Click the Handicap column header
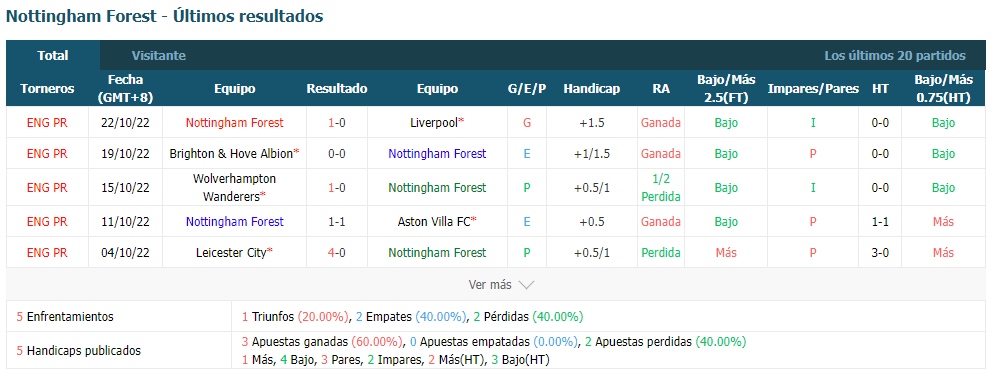Image resolution: width=995 pixels, height=379 pixels. click(591, 89)
